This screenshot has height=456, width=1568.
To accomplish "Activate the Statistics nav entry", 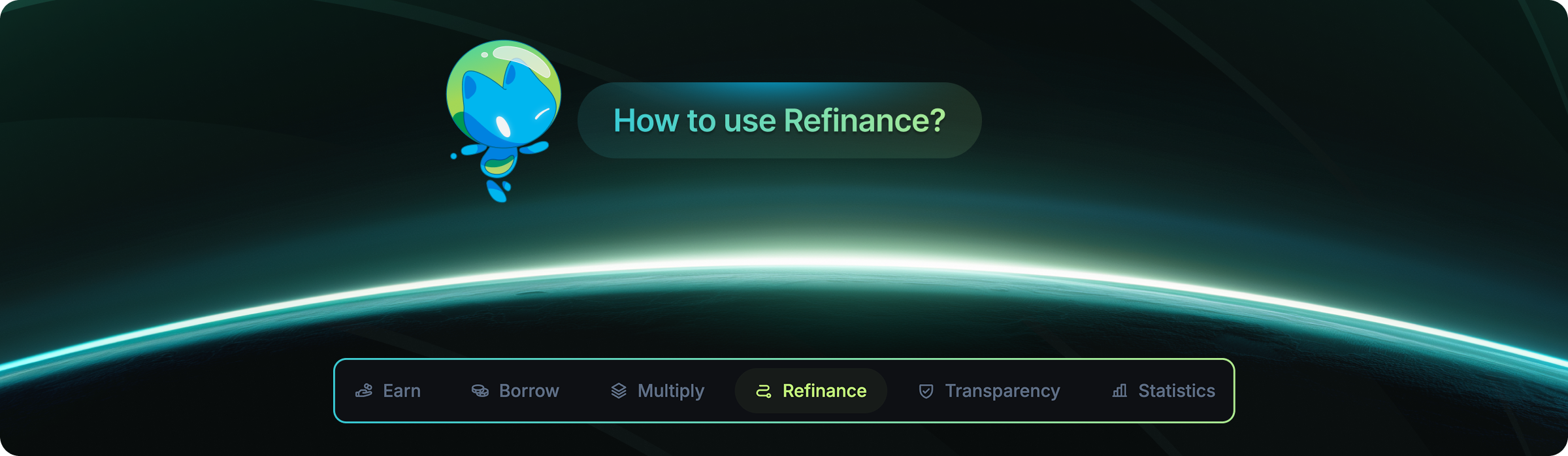I will [x=1162, y=391].
